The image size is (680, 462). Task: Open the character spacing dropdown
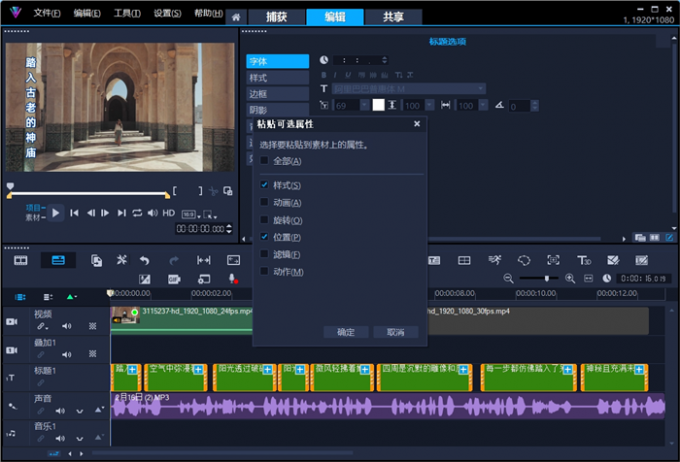(483, 105)
